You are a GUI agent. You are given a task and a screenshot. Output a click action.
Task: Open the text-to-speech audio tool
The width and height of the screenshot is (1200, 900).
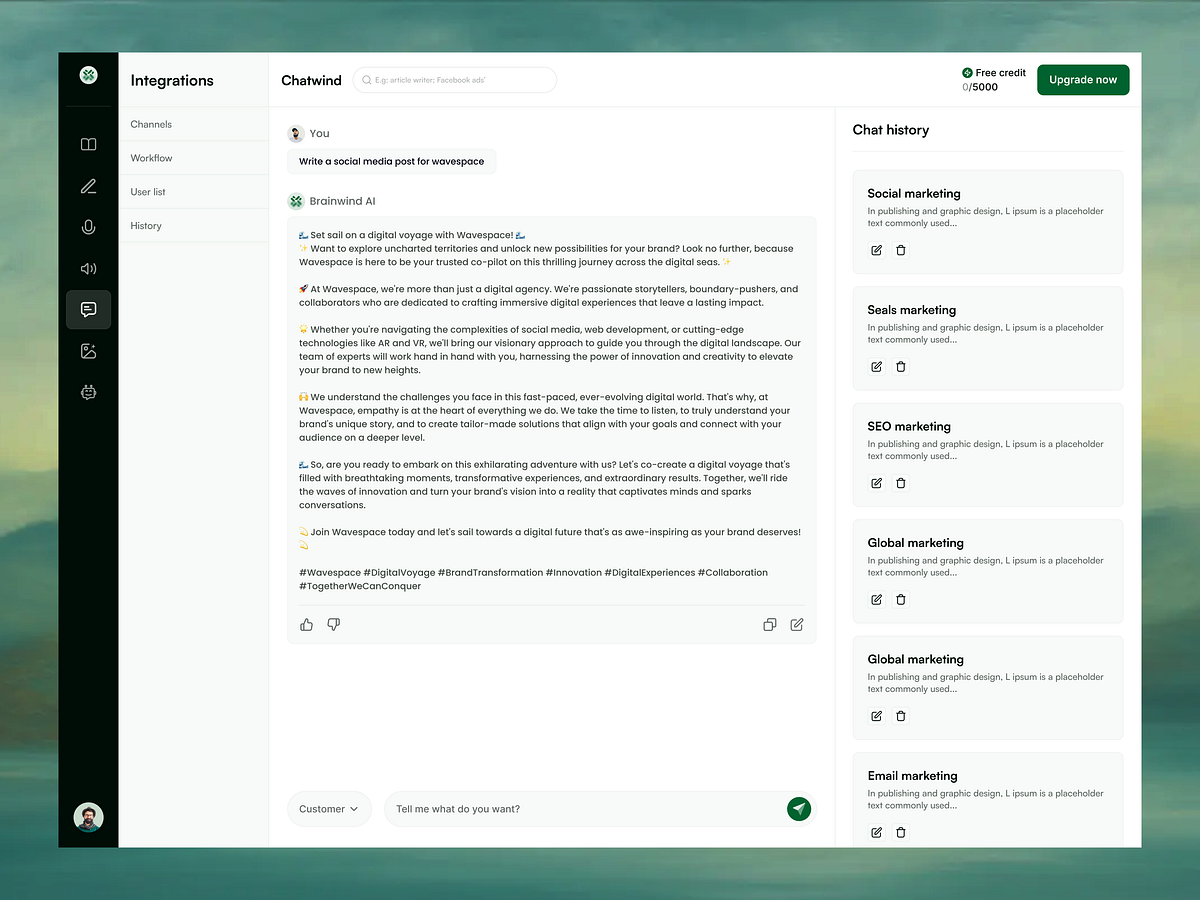click(88, 268)
